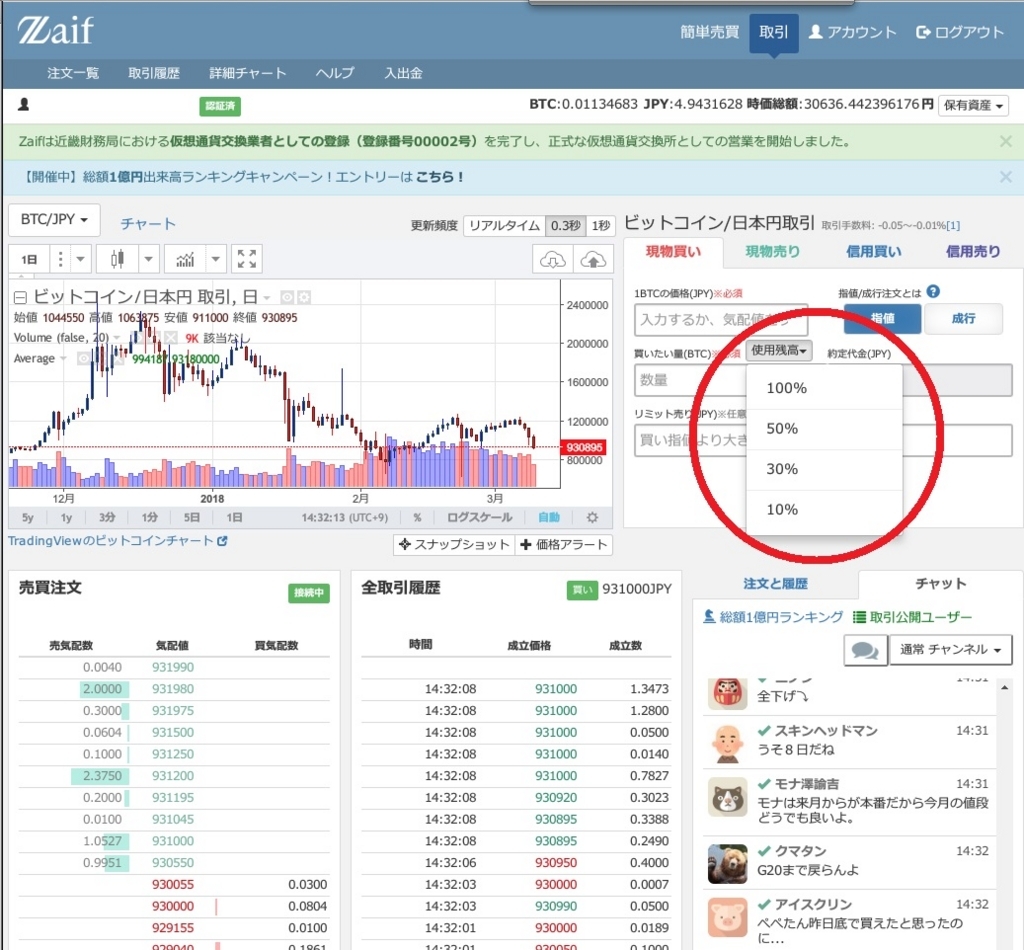
Task: Switch to 信用買い tab
Action: point(873,252)
